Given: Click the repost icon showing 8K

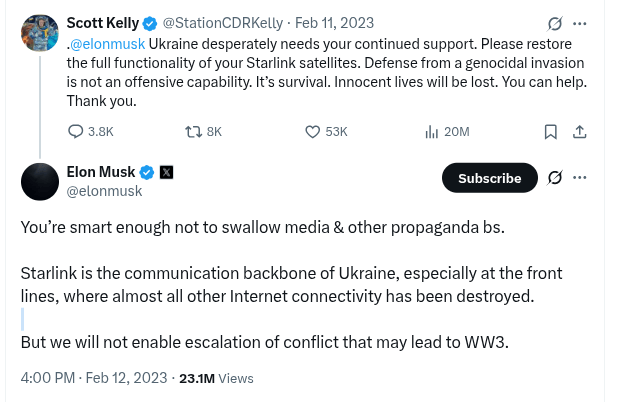Looking at the screenshot, I should 196,131.
